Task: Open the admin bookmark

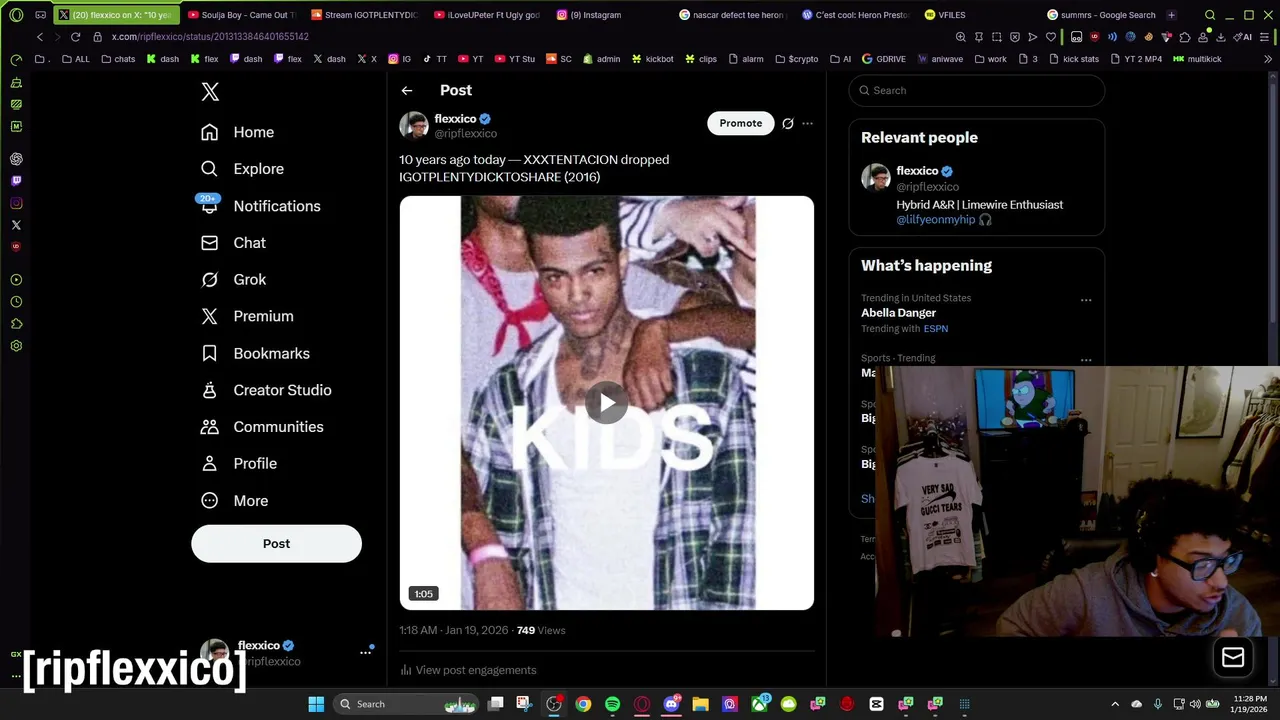Action: [601, 59]
